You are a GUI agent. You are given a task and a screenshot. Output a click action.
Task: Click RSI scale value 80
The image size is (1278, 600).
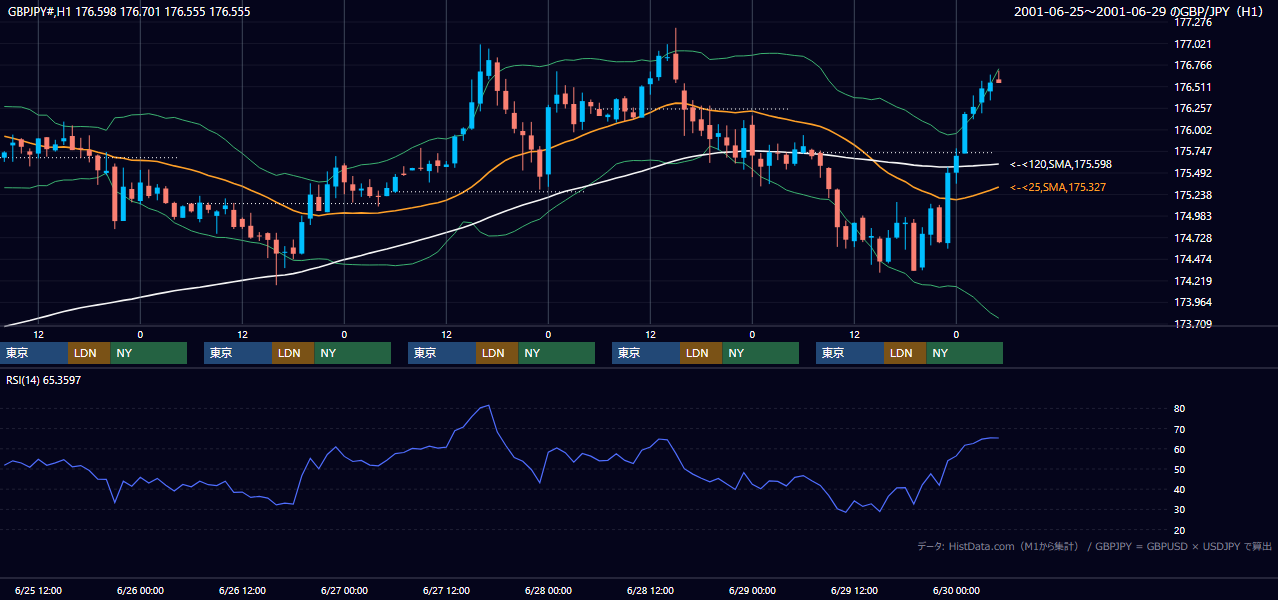[x=1180, y=409]
